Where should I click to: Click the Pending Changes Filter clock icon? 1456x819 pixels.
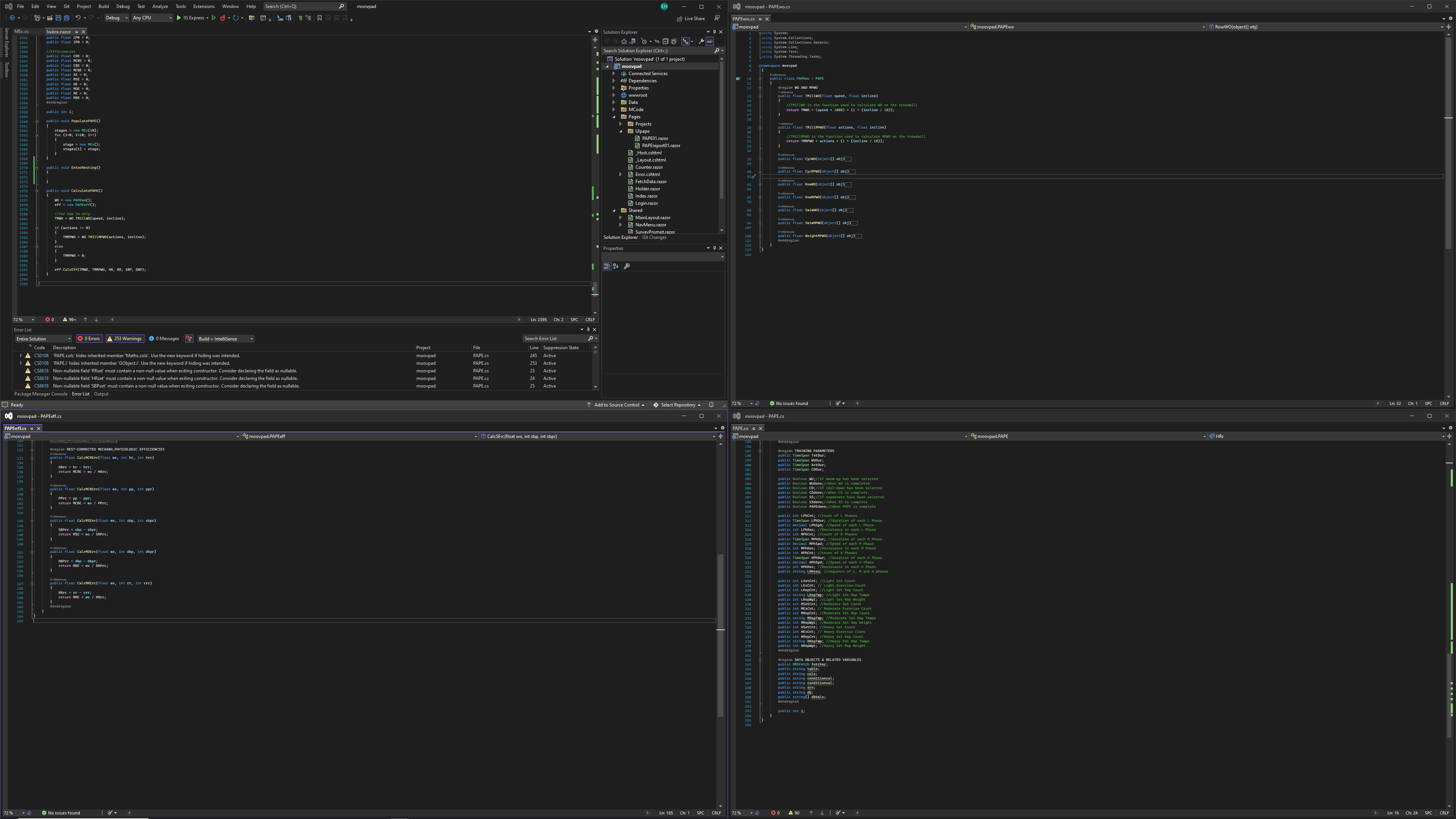644,41
